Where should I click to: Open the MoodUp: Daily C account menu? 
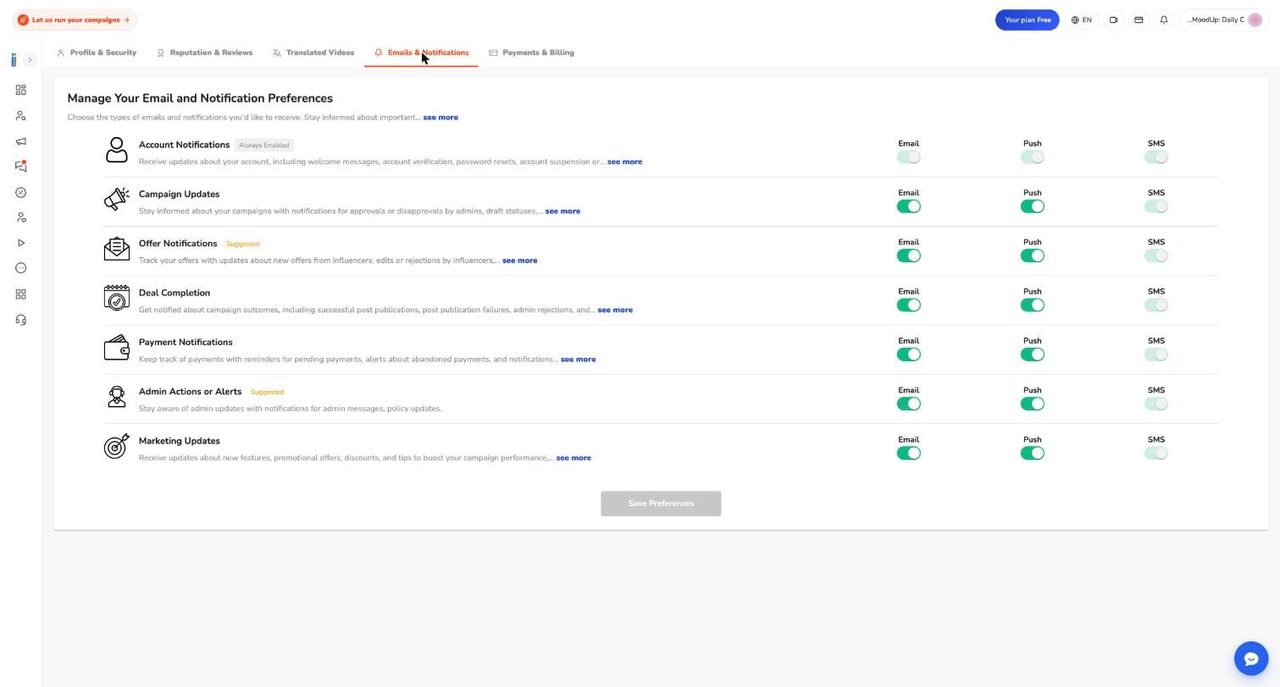(1224, 20)
